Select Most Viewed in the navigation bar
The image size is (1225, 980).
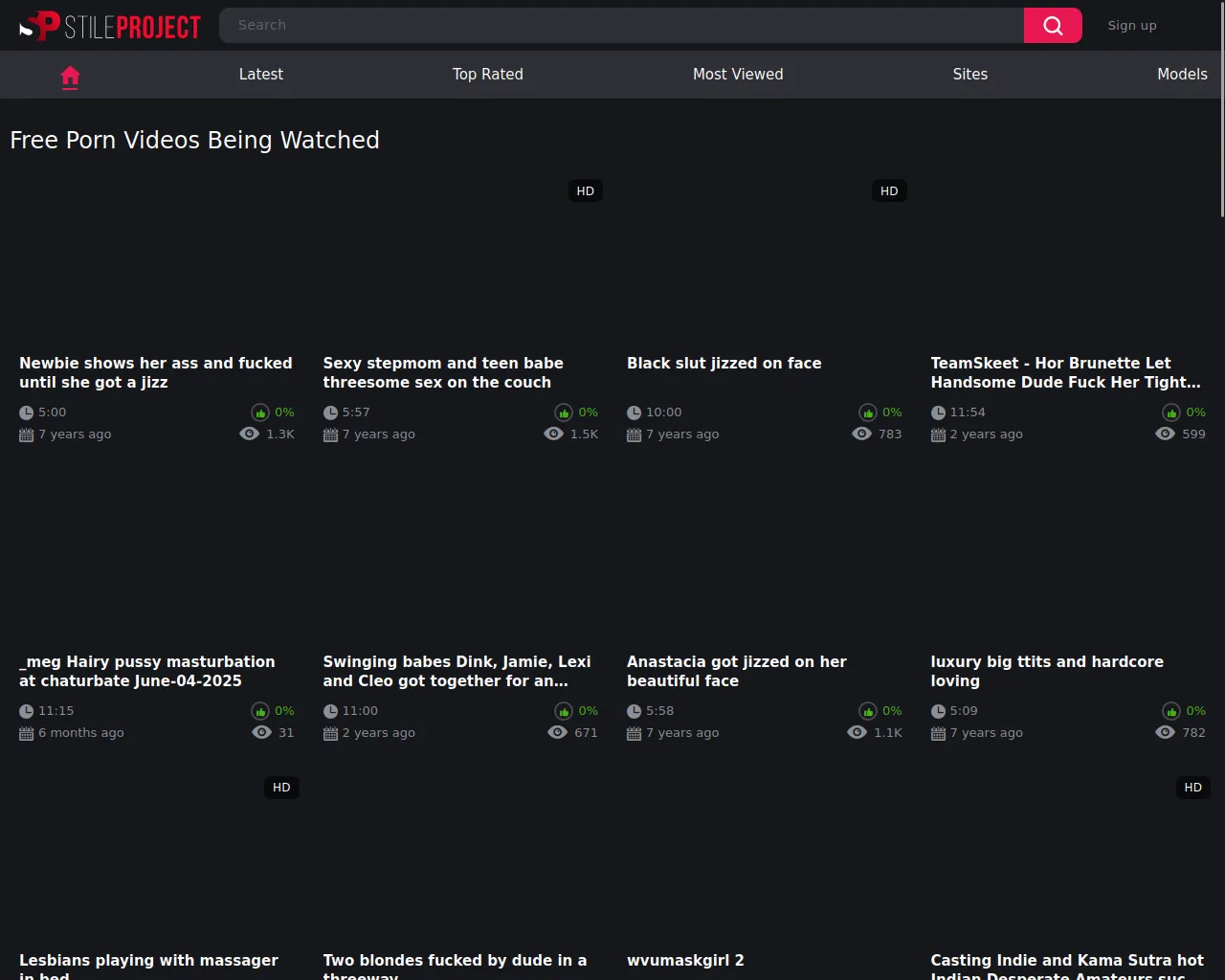click(737, 75)
